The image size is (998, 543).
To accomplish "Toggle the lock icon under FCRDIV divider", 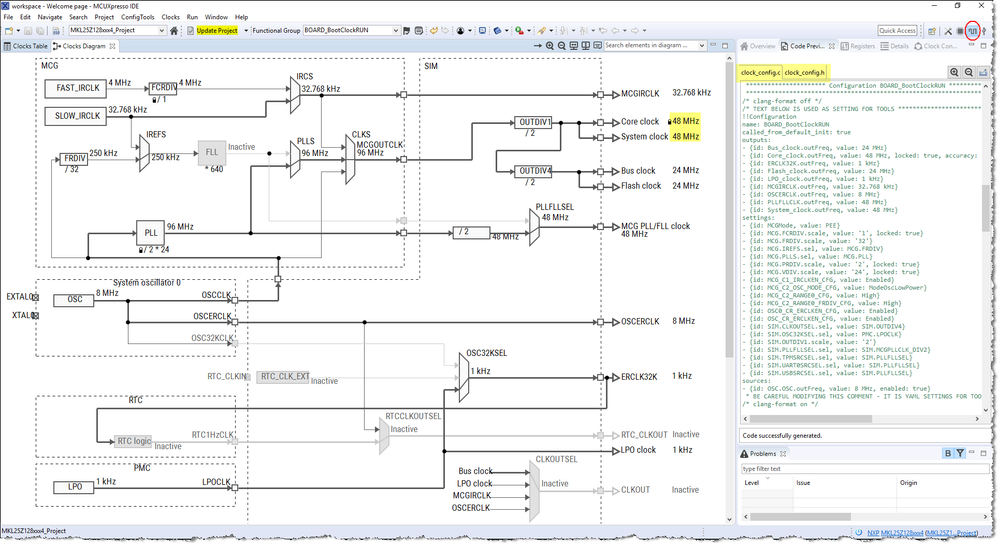I will (154, 100).
